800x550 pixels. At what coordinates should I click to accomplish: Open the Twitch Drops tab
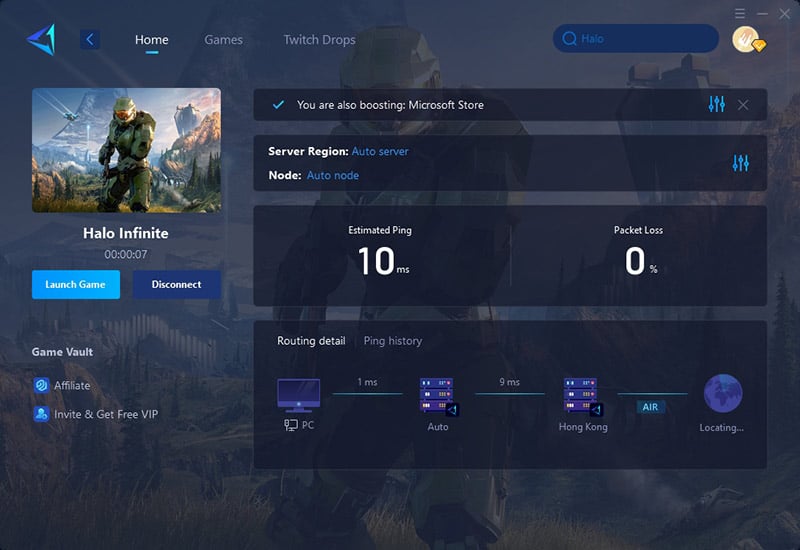click(x=319, y=40)
